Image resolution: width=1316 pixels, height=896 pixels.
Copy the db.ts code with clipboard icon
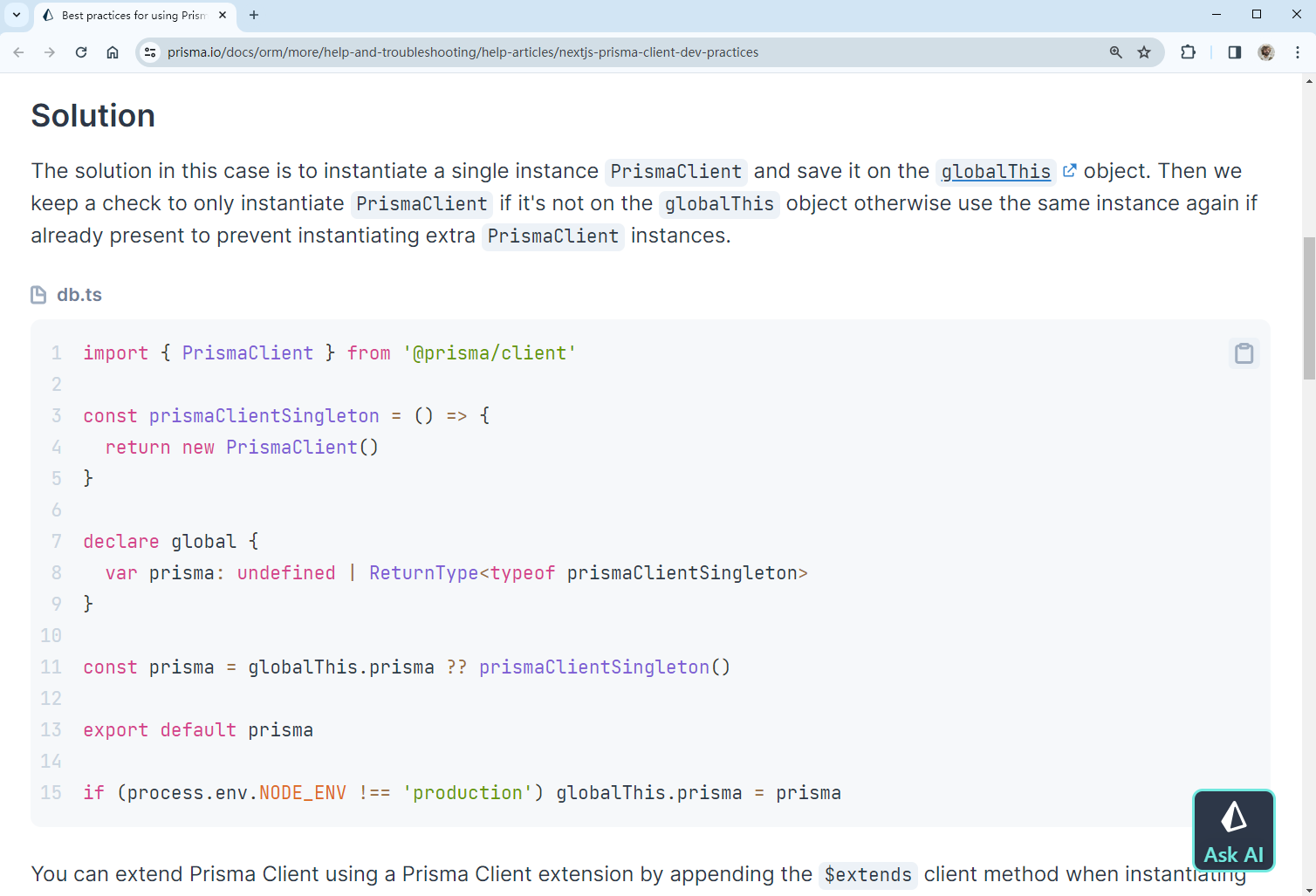[x=1244, y=353]
